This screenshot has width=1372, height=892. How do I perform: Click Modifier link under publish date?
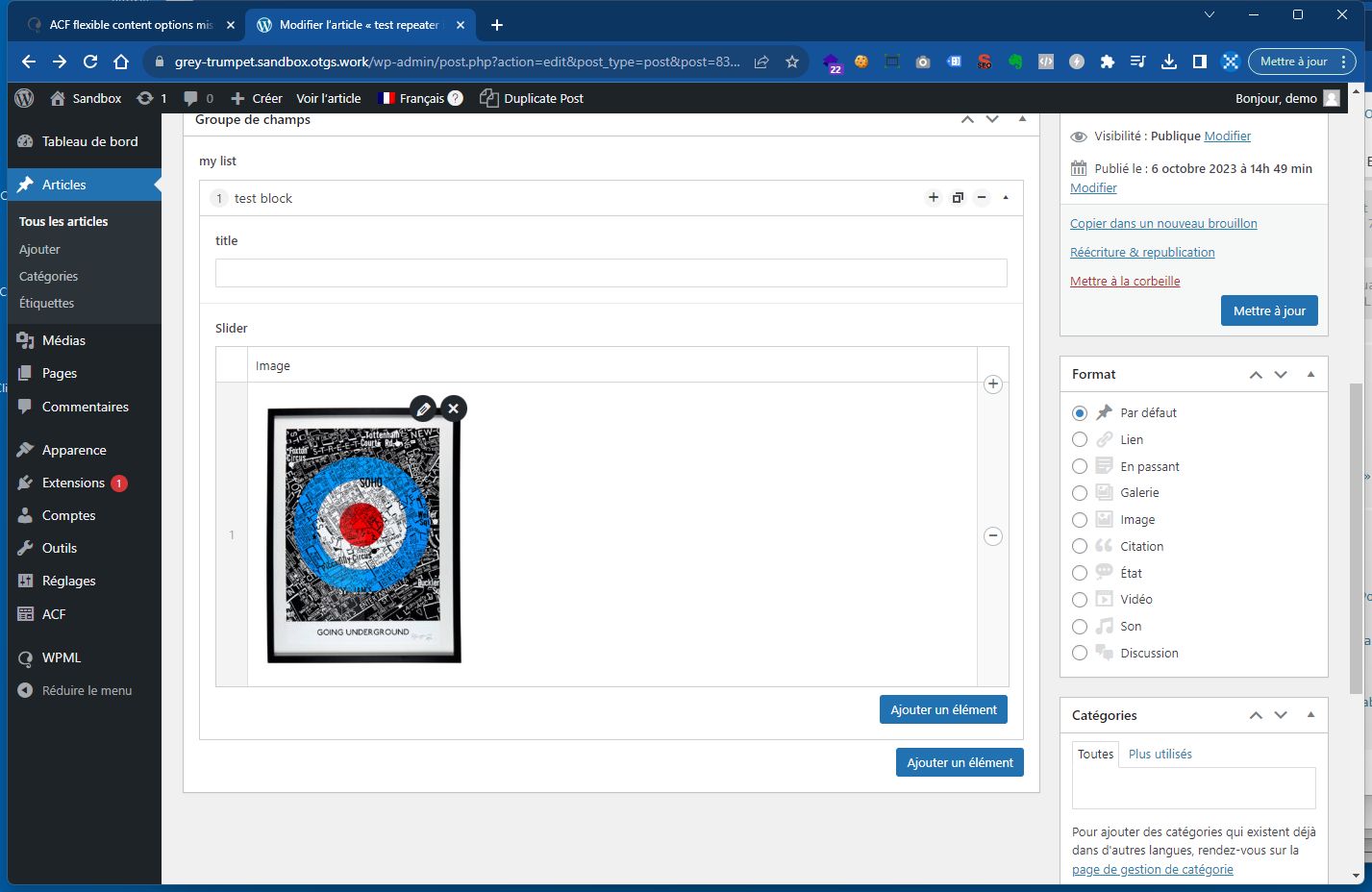pos(1093,188)
